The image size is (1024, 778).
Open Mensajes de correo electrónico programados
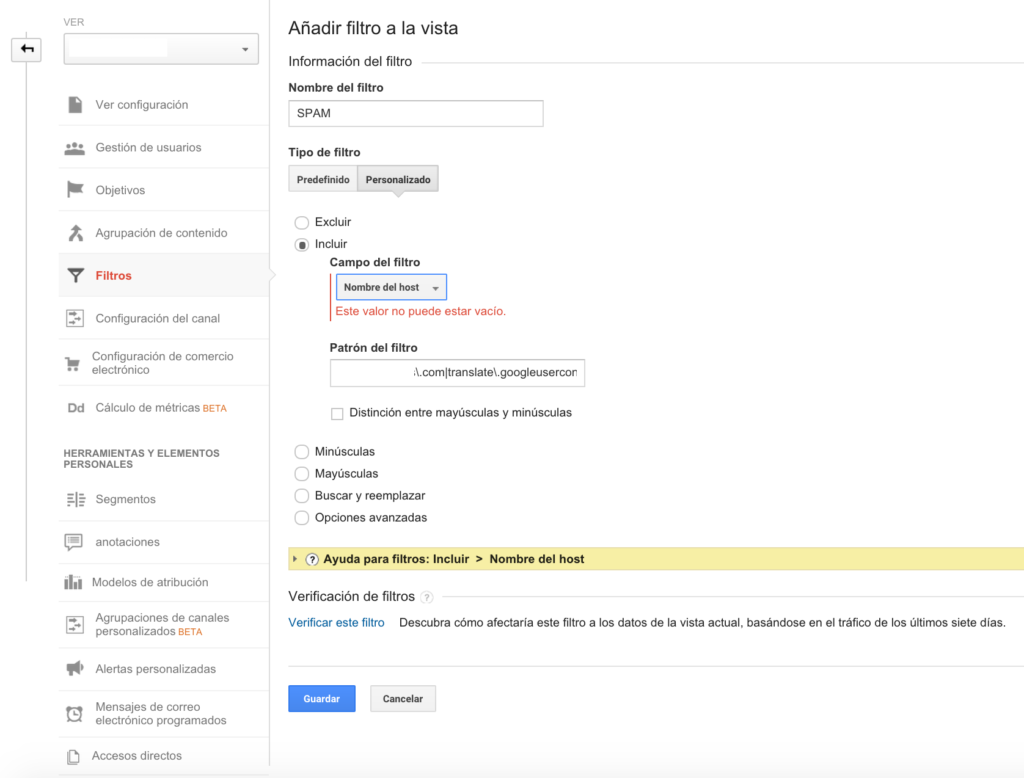74,712
